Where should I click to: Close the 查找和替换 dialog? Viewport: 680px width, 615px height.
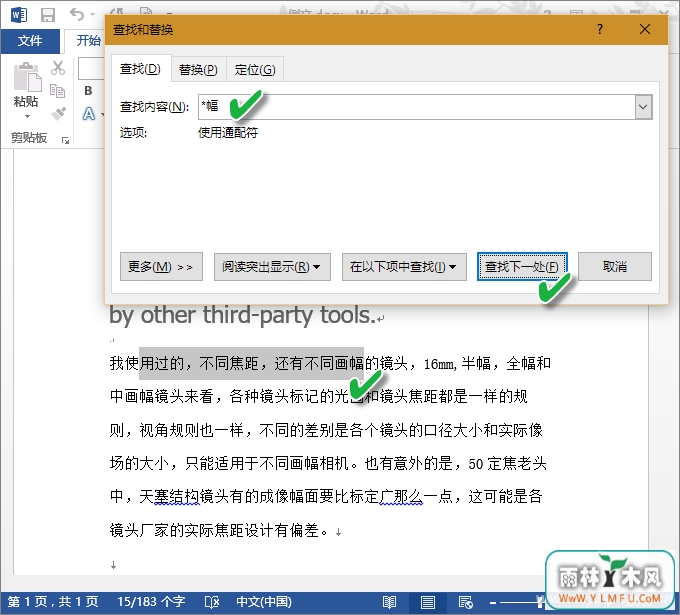point(645,29)
